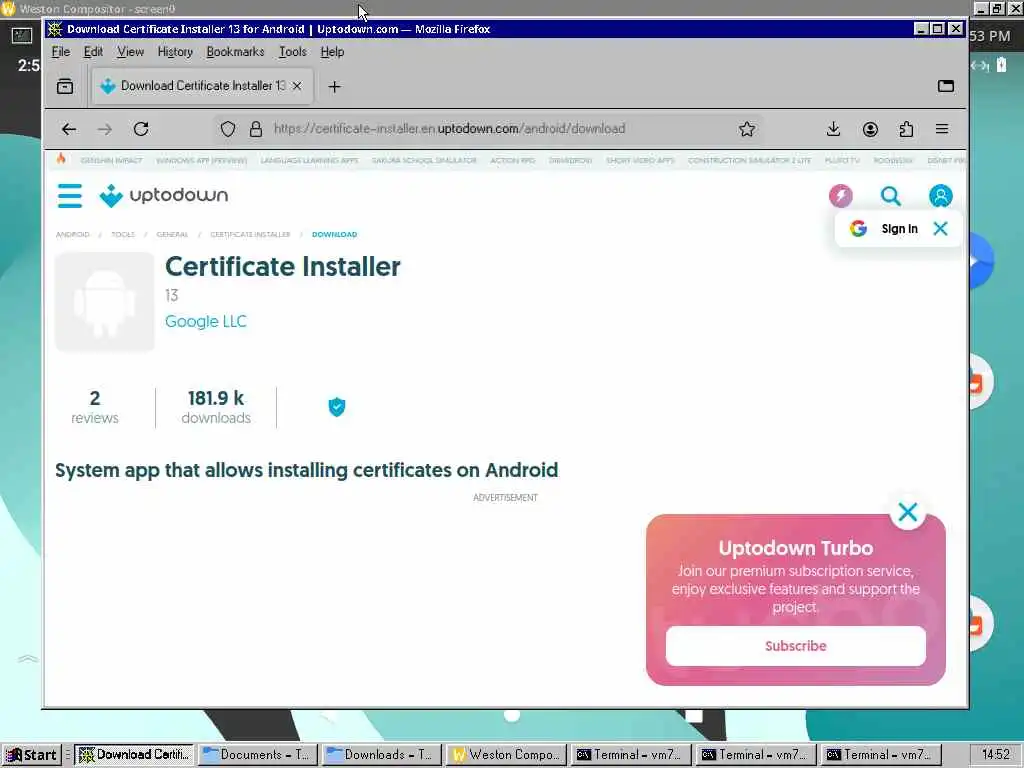This screenshot has width=1024, height=768.
Task: Open the Language Learning Apps trending link
Action: click(x=310, y=160)
